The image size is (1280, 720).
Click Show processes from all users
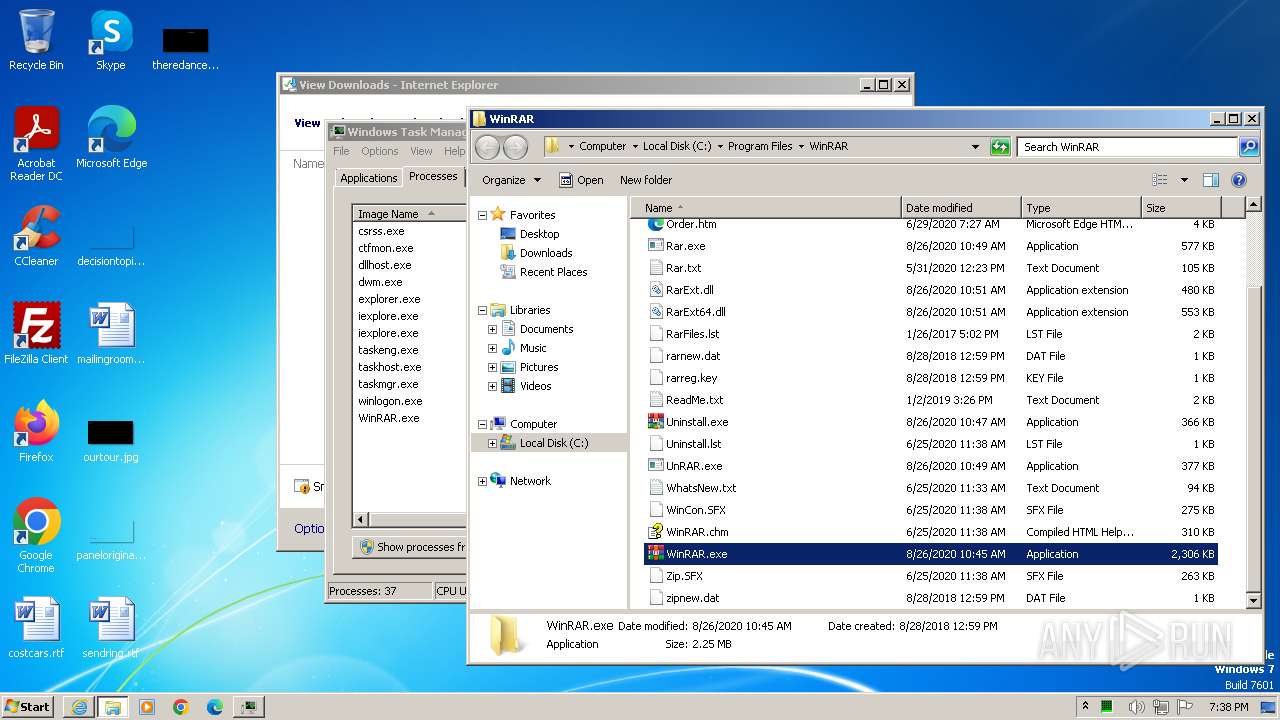click(412, 547)
